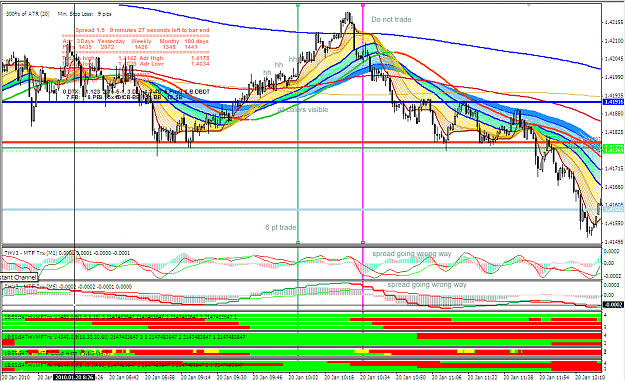The width and height of the screenshot is (625, 381).
Task: Click the 1.42045 price scale value
Action: [x=614, y=59]
